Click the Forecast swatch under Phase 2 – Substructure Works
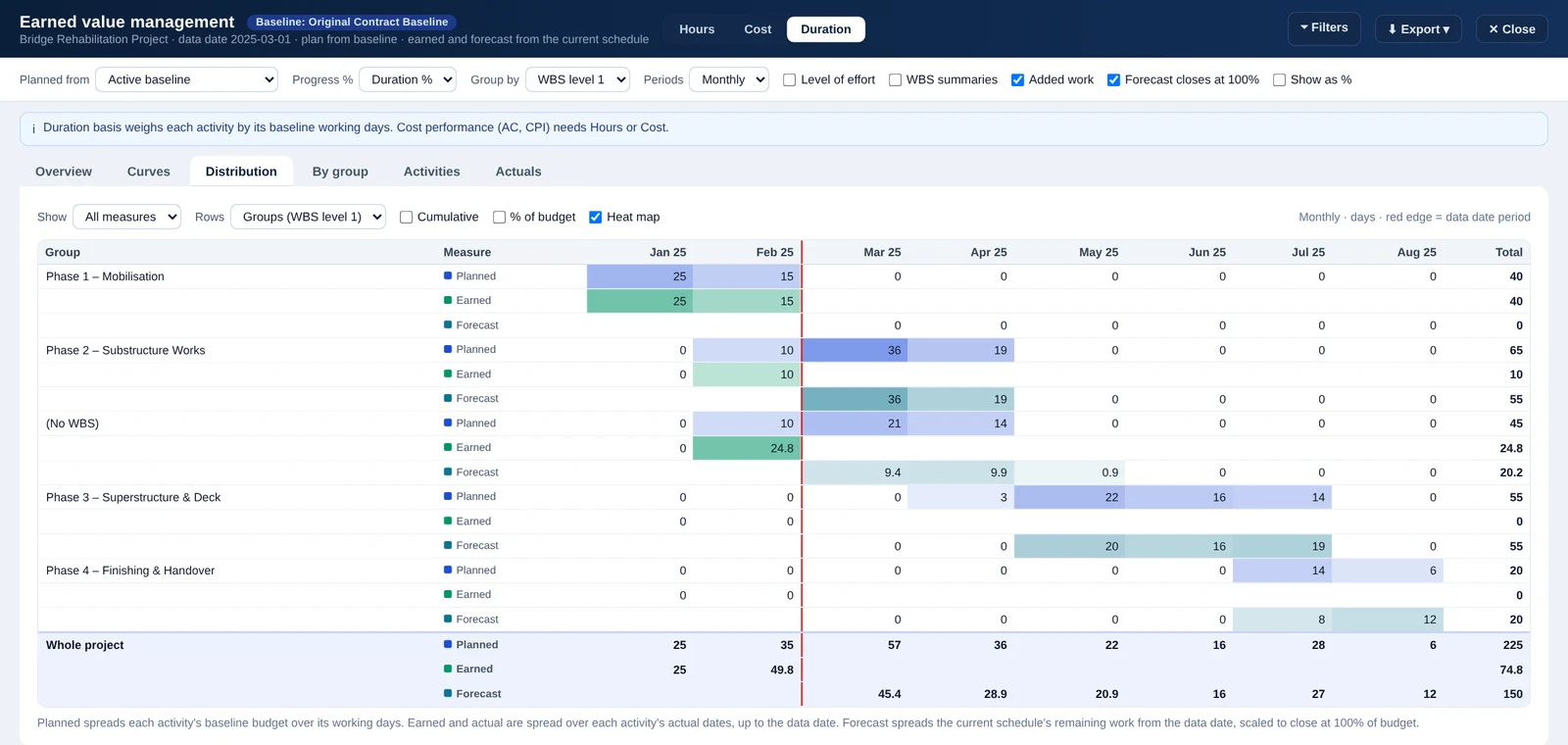The height and width of the screenshot is (745, 1568). click(x=448, y=399)
